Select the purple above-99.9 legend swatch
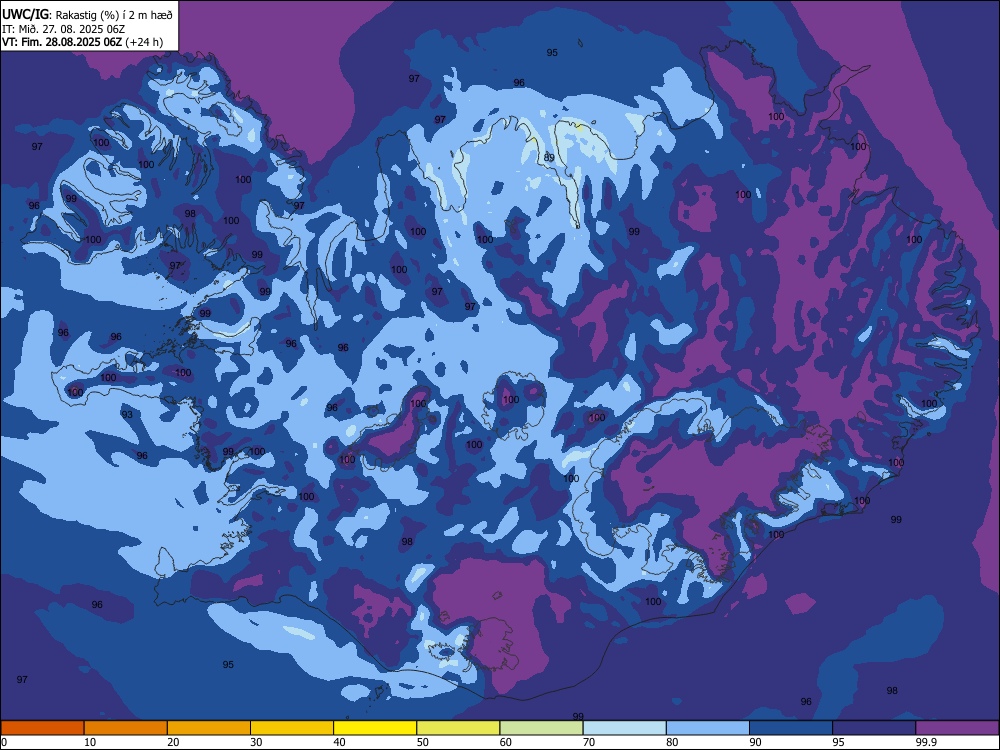 (957, 728)
